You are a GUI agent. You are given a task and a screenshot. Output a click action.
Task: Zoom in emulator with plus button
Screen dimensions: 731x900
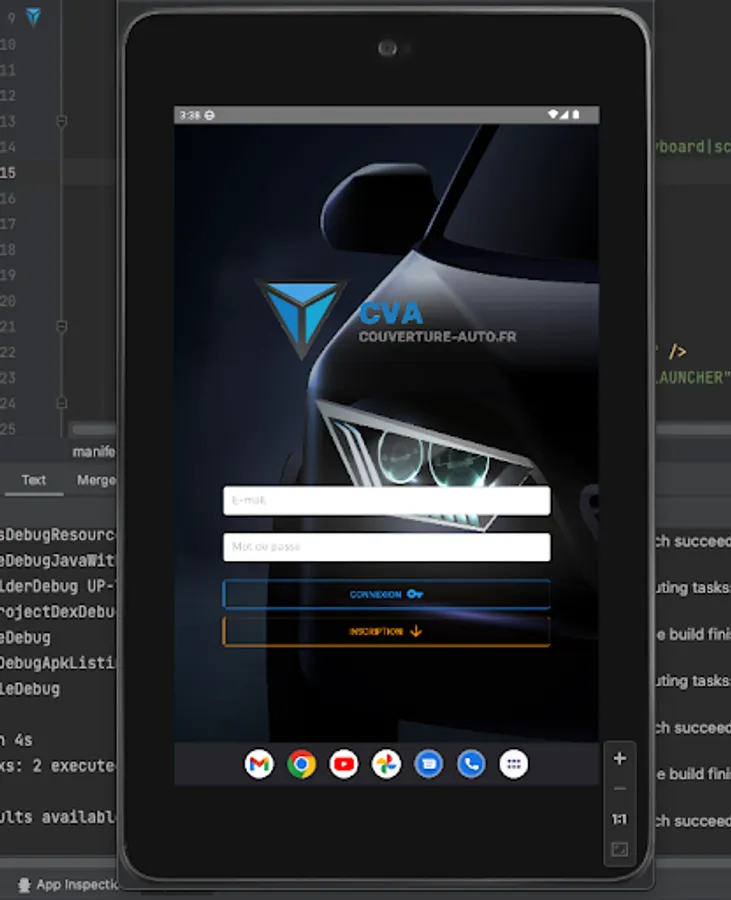pyautogui.click(x=620, y=759)
